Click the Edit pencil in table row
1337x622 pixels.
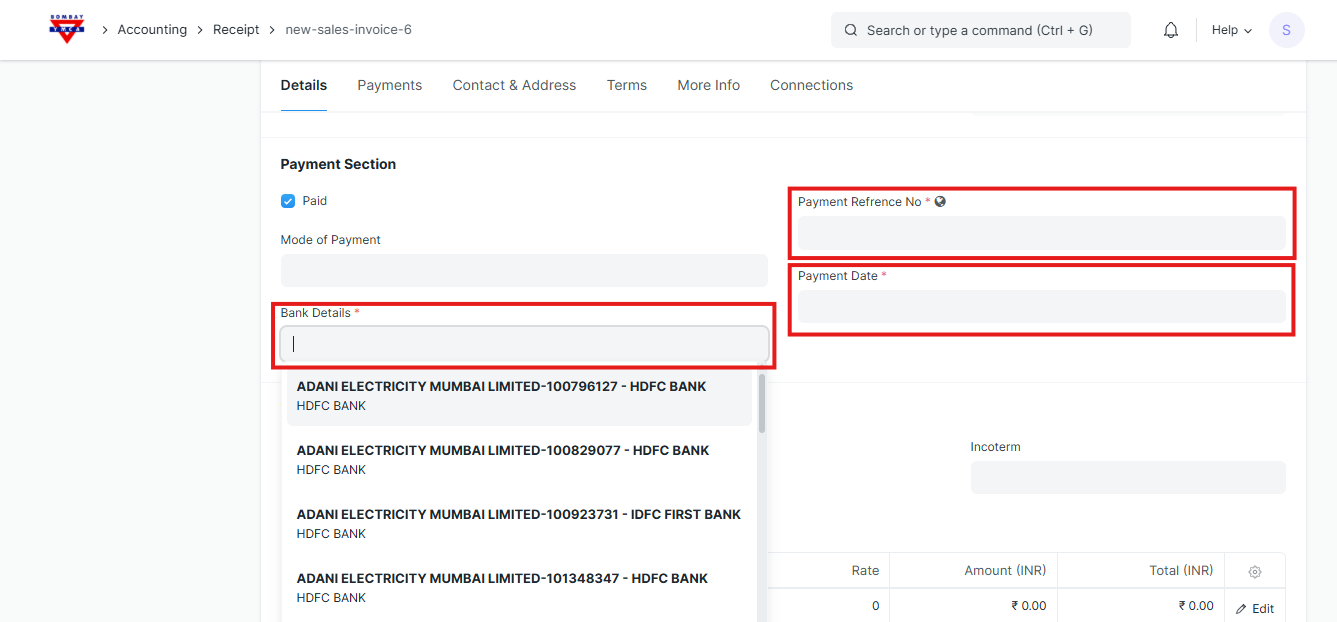pos(1254,608)
